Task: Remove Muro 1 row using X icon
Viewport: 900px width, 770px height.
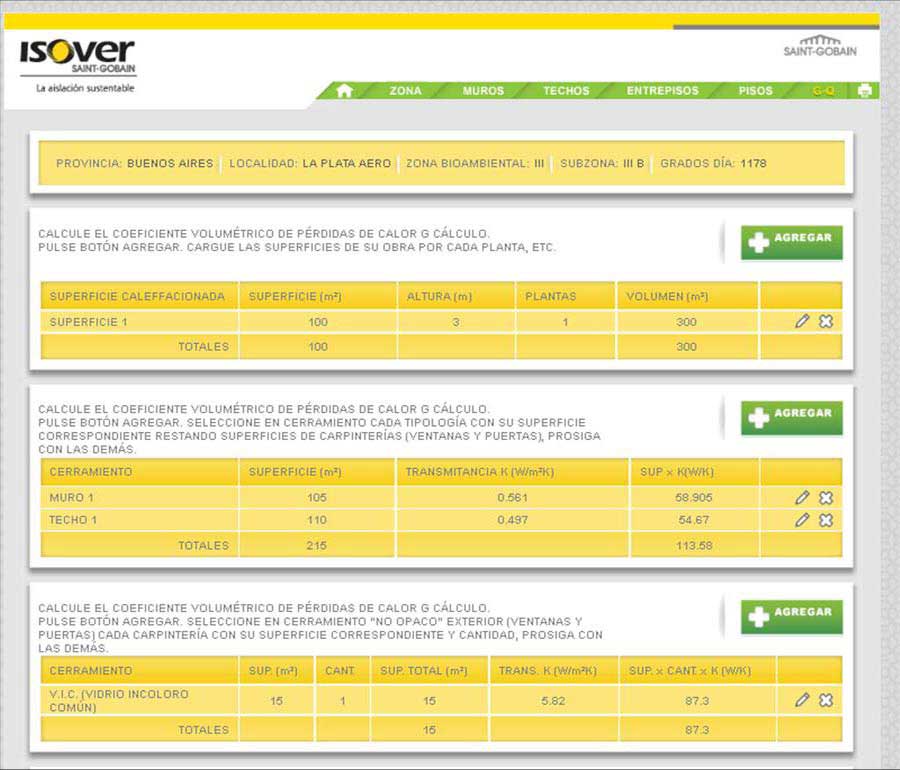Action: pyautogui.click(x=826, y=497)
